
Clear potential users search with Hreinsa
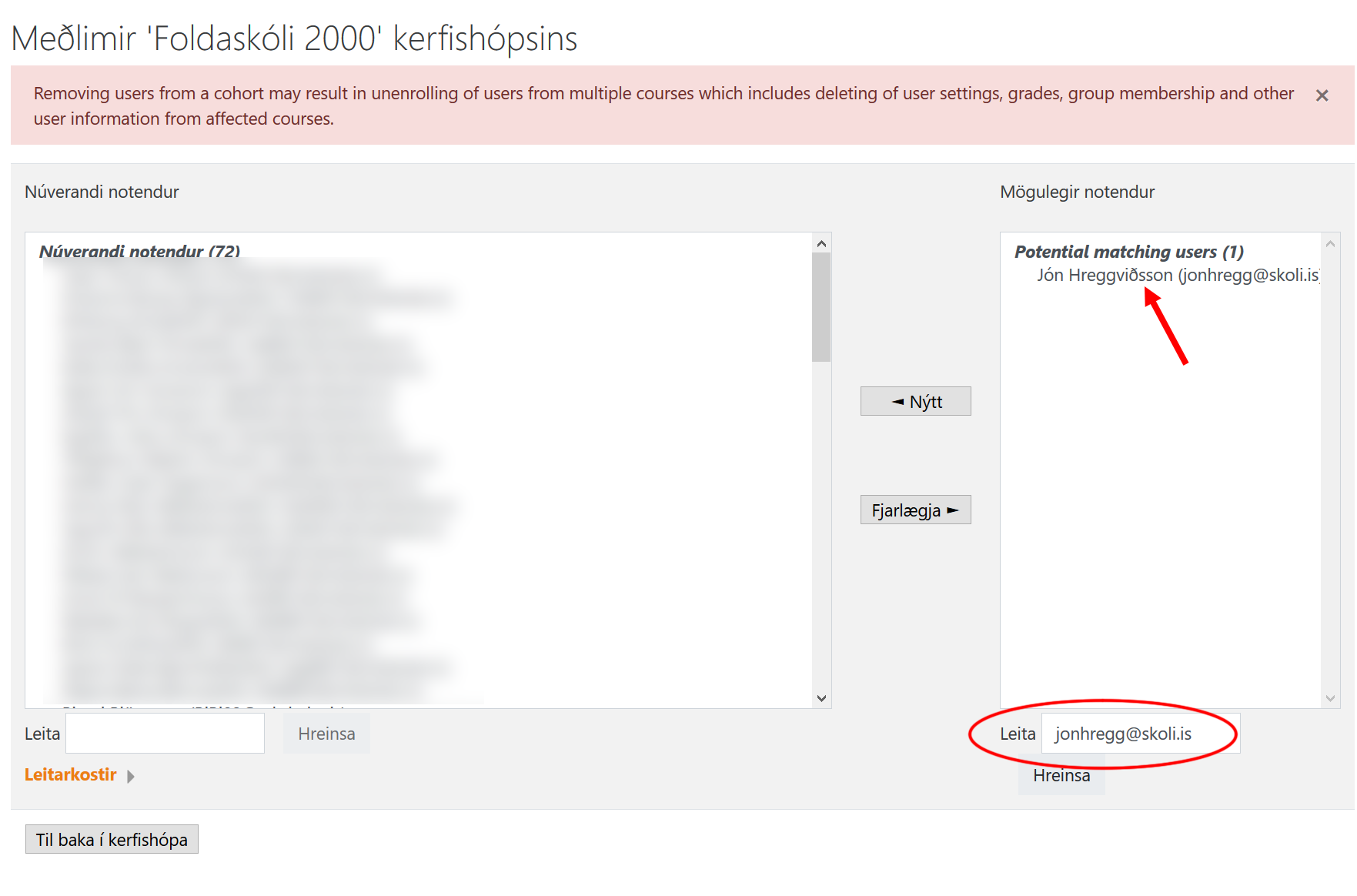coord(1061,776)
